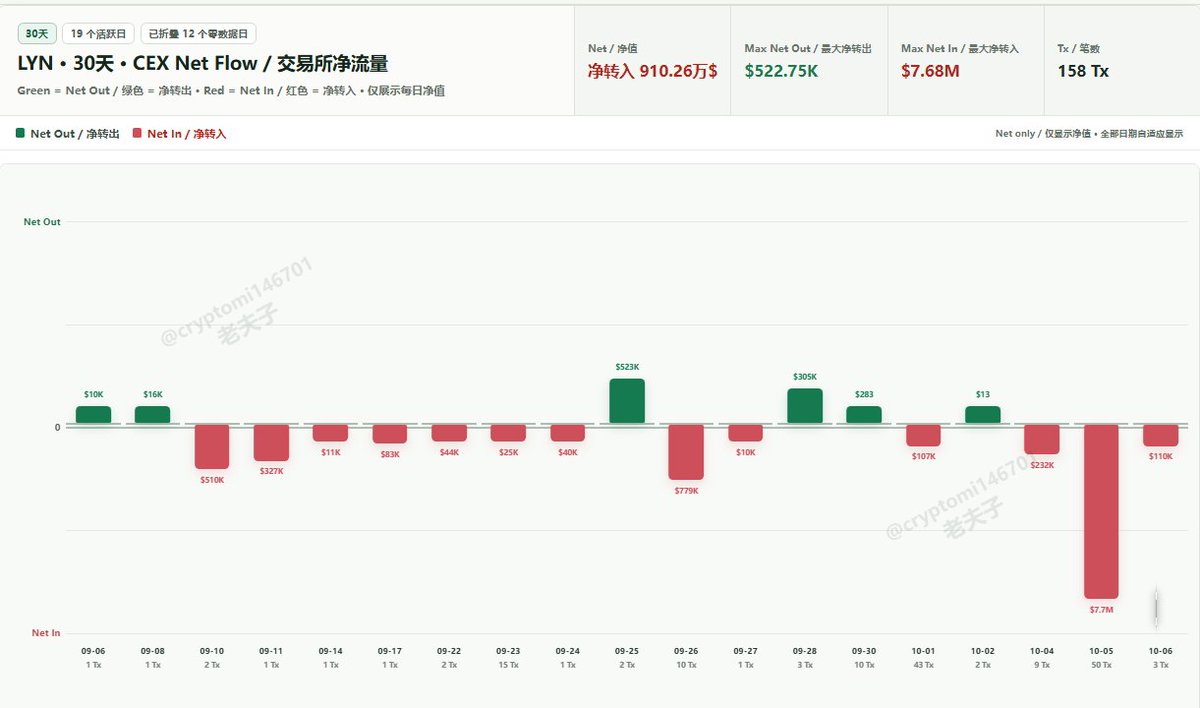Click the $7.7M value label
The height and width of the screenshot is (708, 1200).
(1101, 610)
